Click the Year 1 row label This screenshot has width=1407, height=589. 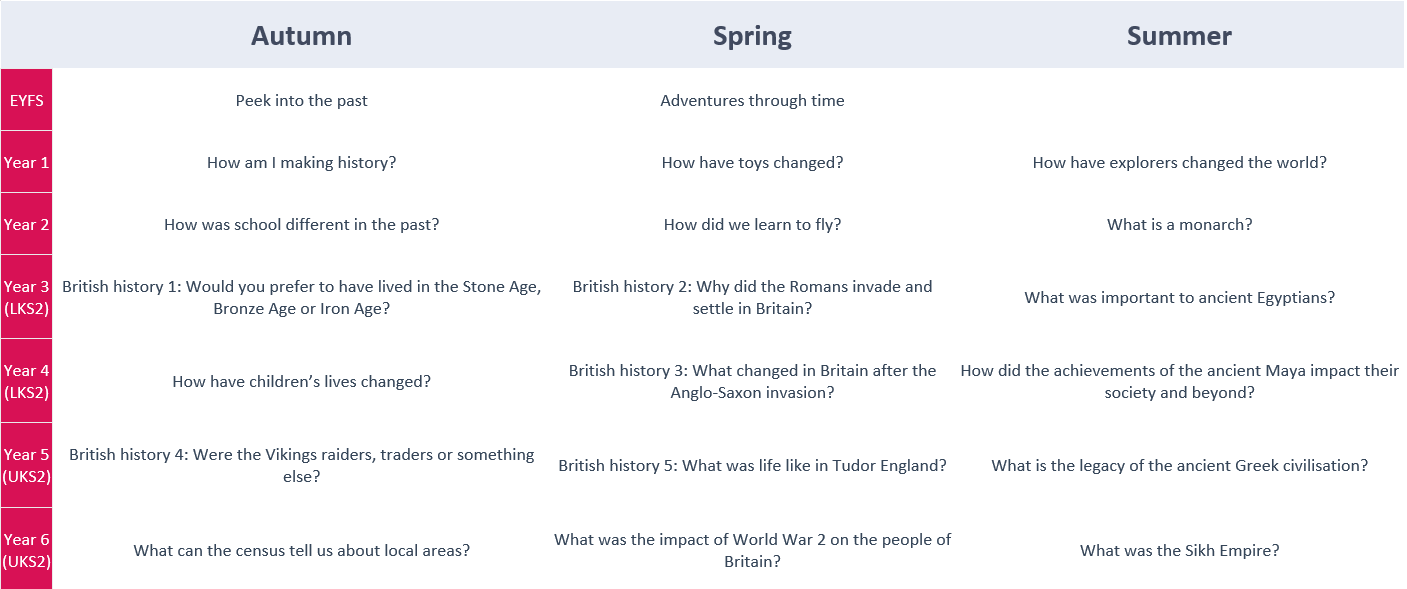coord(26,162)
